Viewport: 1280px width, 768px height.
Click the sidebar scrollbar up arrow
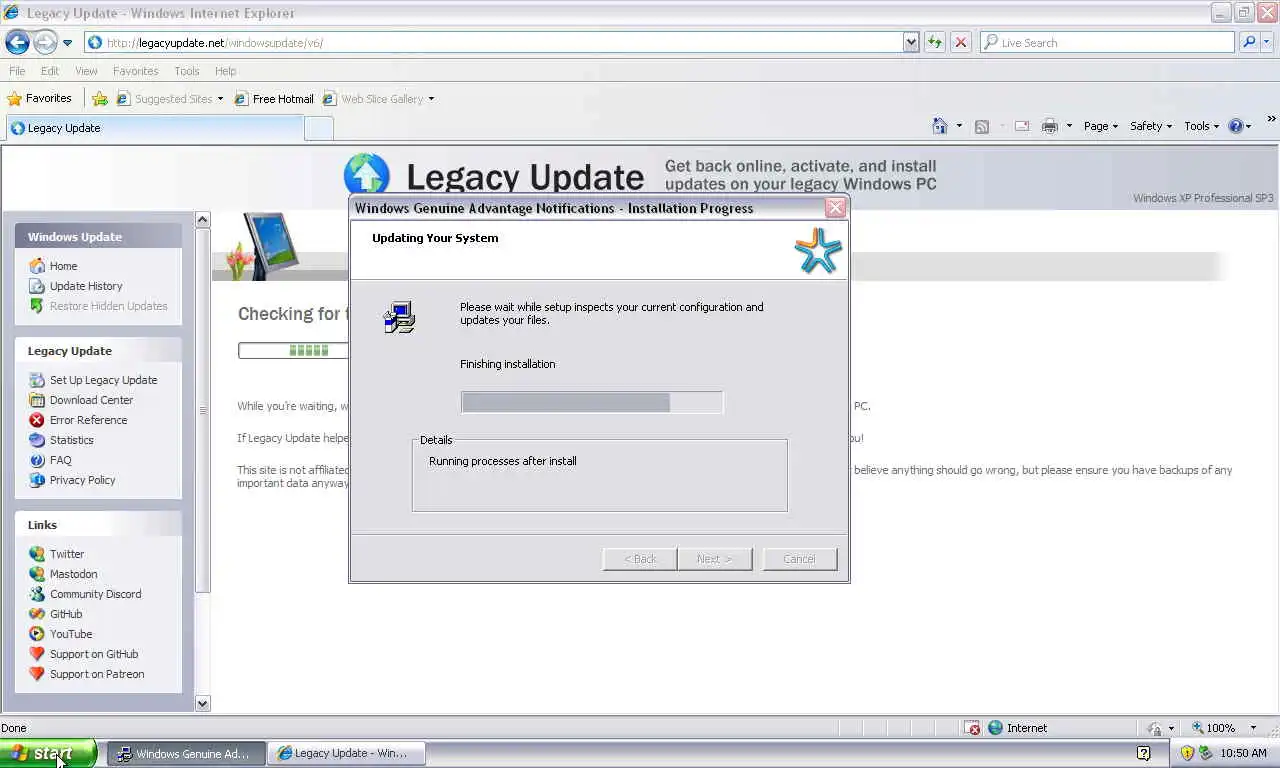pos(203,220)
